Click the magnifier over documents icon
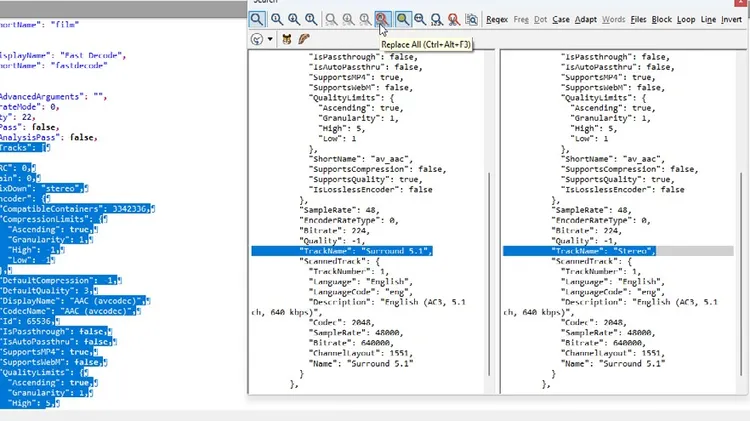750x421 pixels. point(471,19)
